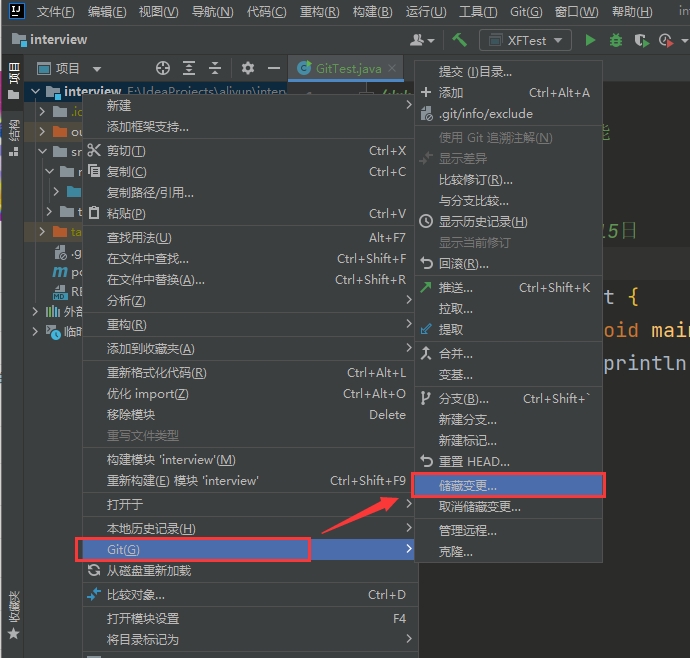
Task: Choose 取消储藏变更... from Git submenu
Action: tap(479, 507)
